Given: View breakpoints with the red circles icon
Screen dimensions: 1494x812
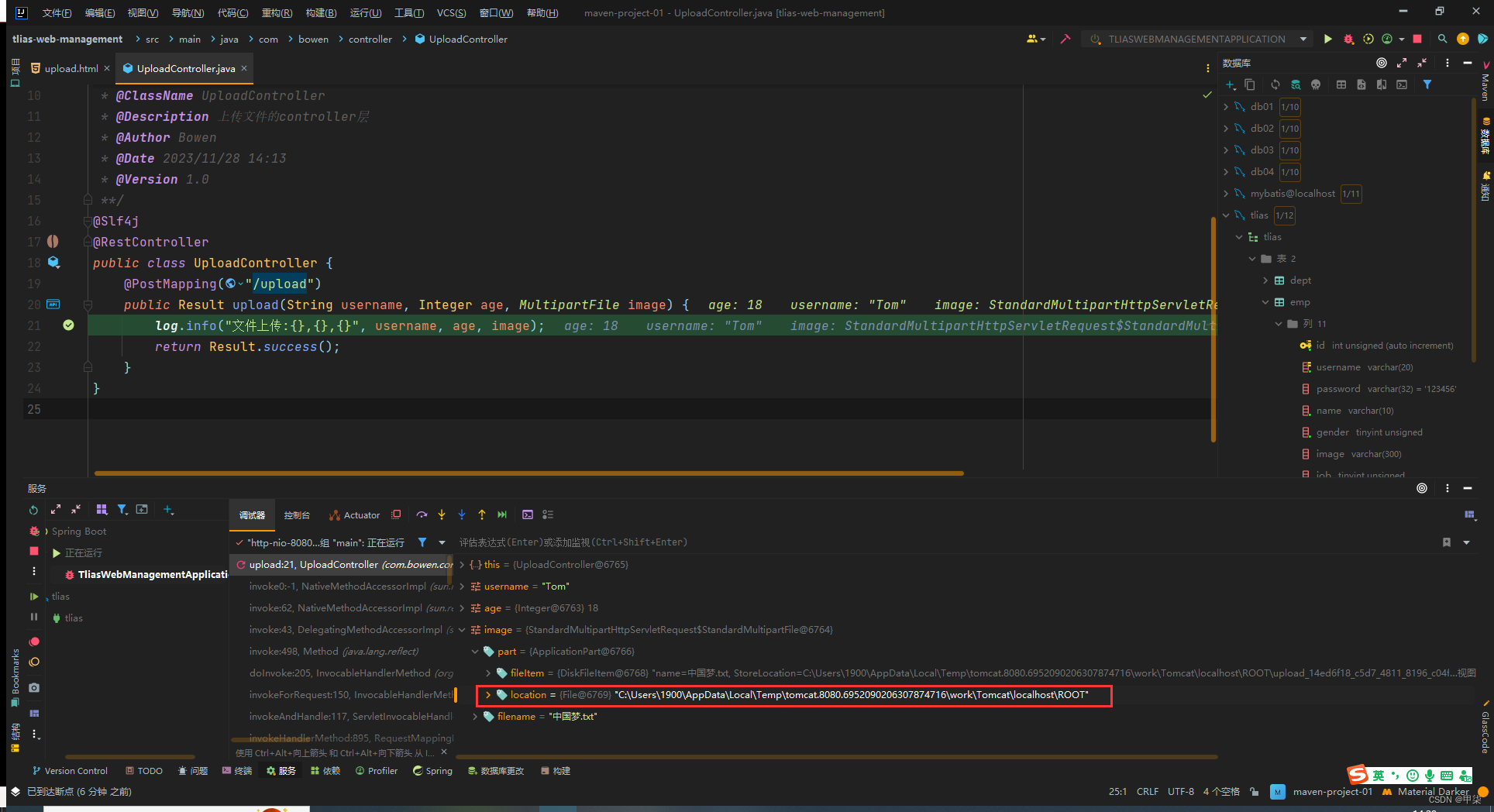Looking at the screenshot, I should click(x=34, y=642).
